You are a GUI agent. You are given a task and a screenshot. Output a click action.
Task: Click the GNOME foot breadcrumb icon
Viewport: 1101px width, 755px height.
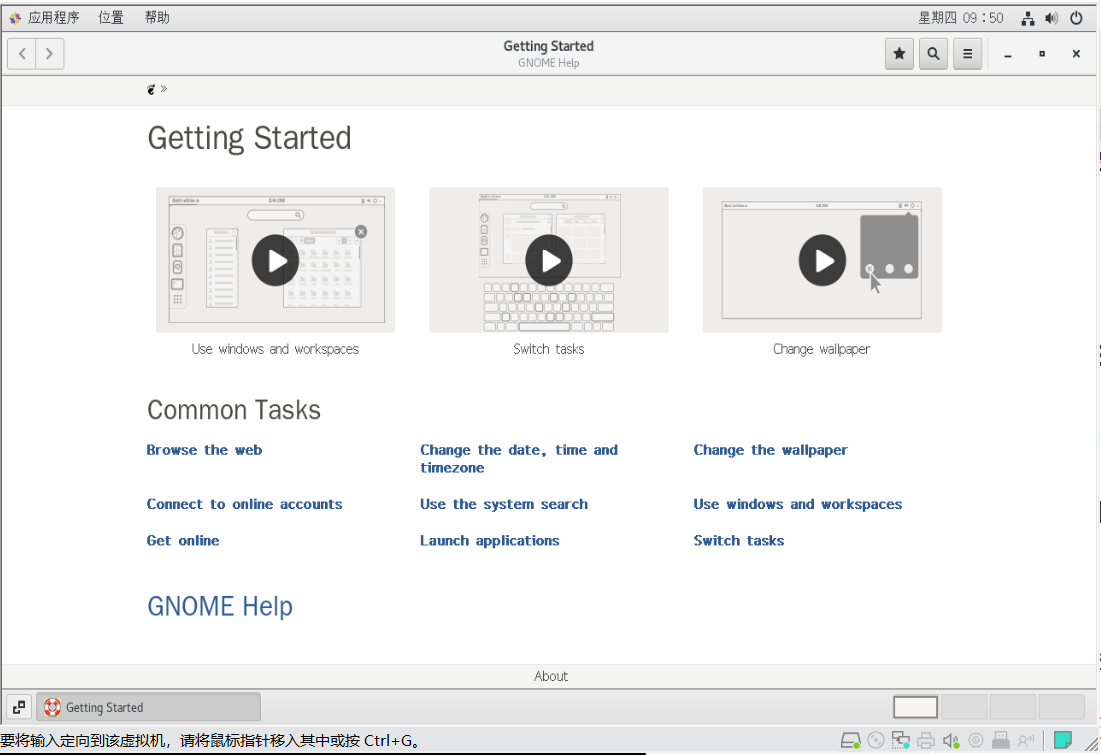coord(151,89)
